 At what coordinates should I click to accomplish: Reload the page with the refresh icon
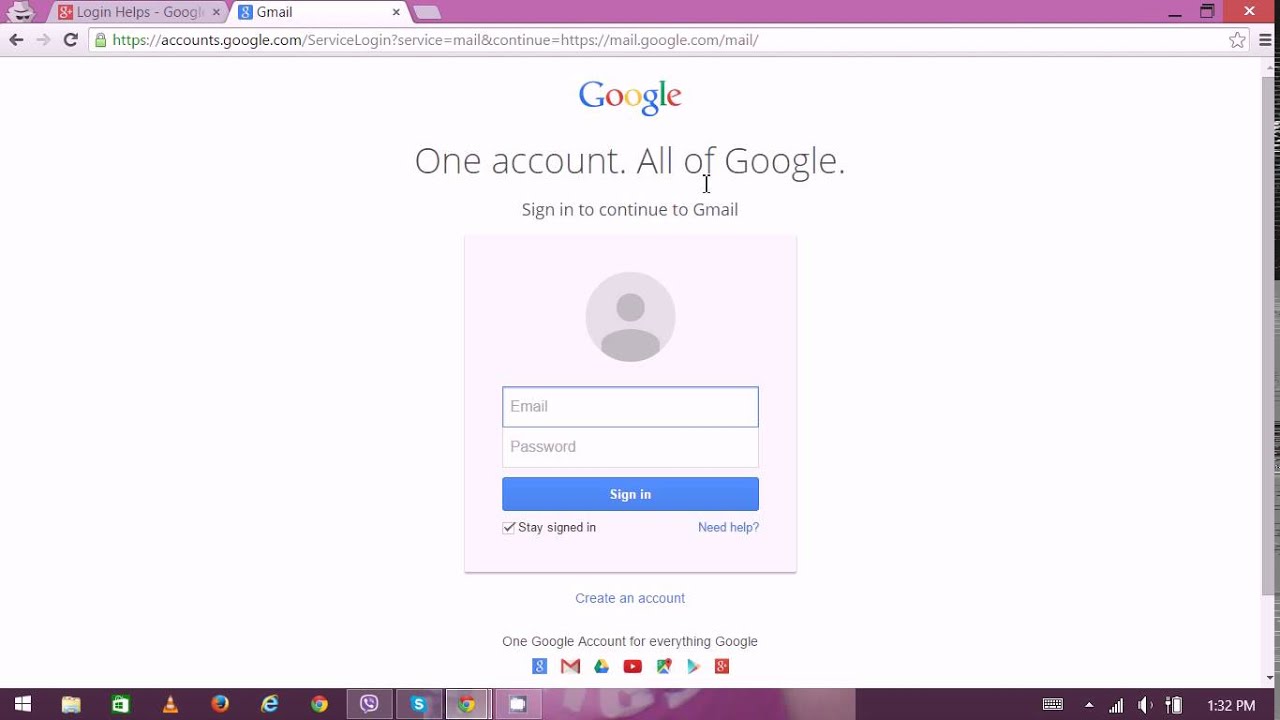[70, 40]
